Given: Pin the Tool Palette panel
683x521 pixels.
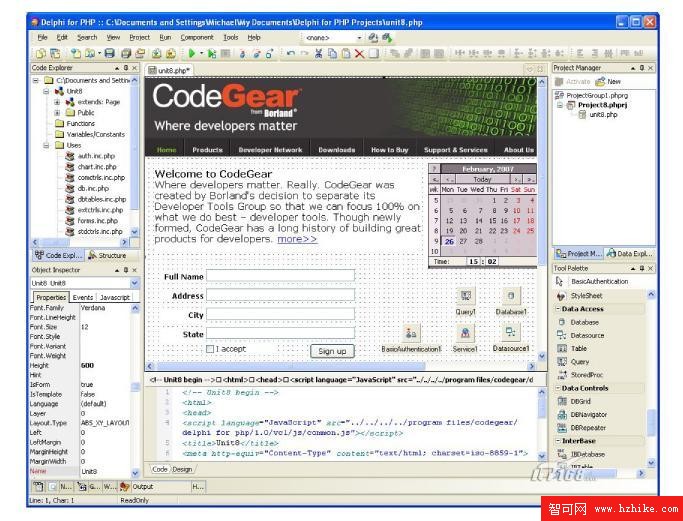Looking at the screenshot, I should point(642,268).
